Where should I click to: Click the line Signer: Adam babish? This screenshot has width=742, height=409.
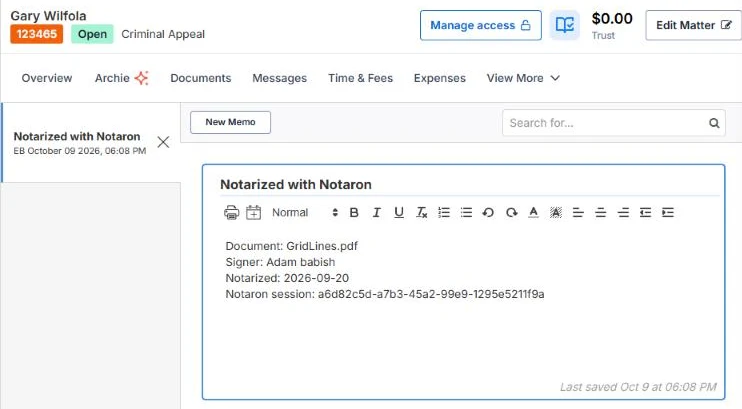pyautogui.click(x=280, y=262)
